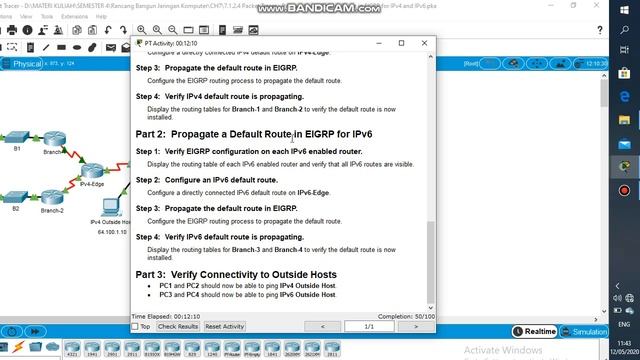Image resolution: width=640 pixels, height=360 pixels.
Task: Select the Place Note tool
Action: (30, 47)
